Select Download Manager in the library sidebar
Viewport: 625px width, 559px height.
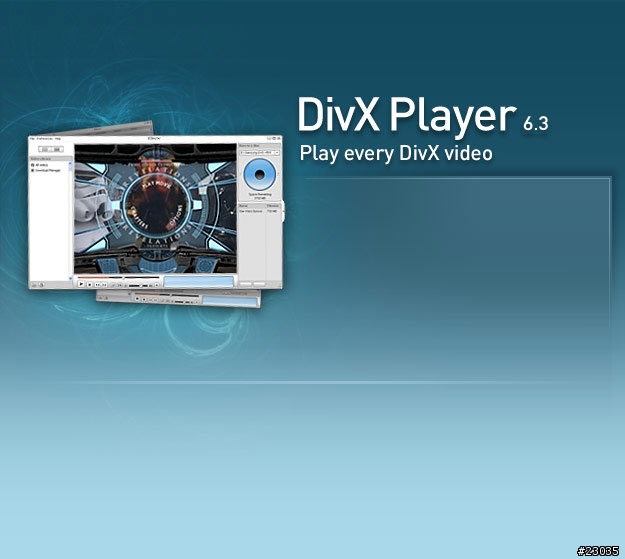(x=48, y=170)
